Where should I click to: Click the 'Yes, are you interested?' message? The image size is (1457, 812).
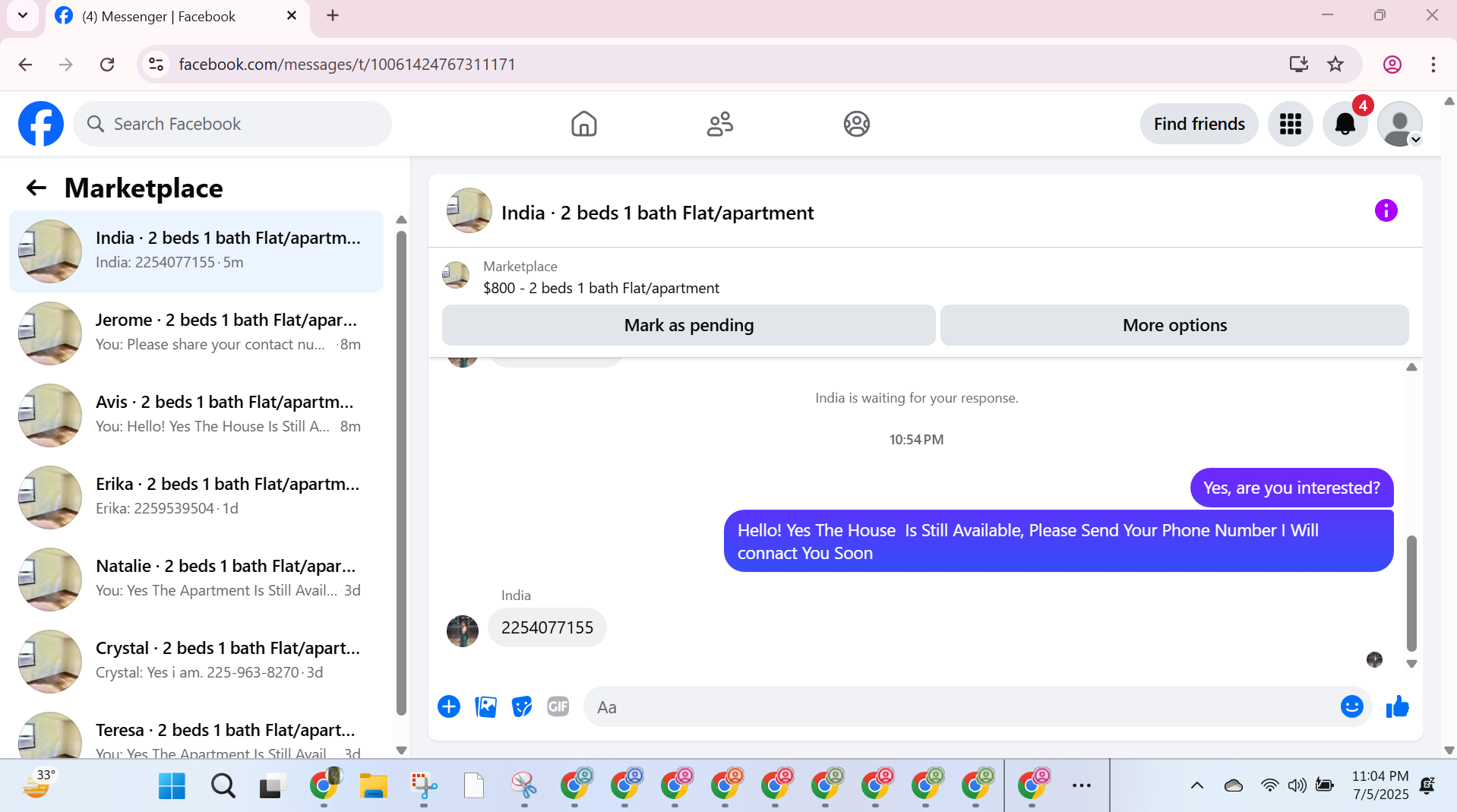(x=1291, y=488)
